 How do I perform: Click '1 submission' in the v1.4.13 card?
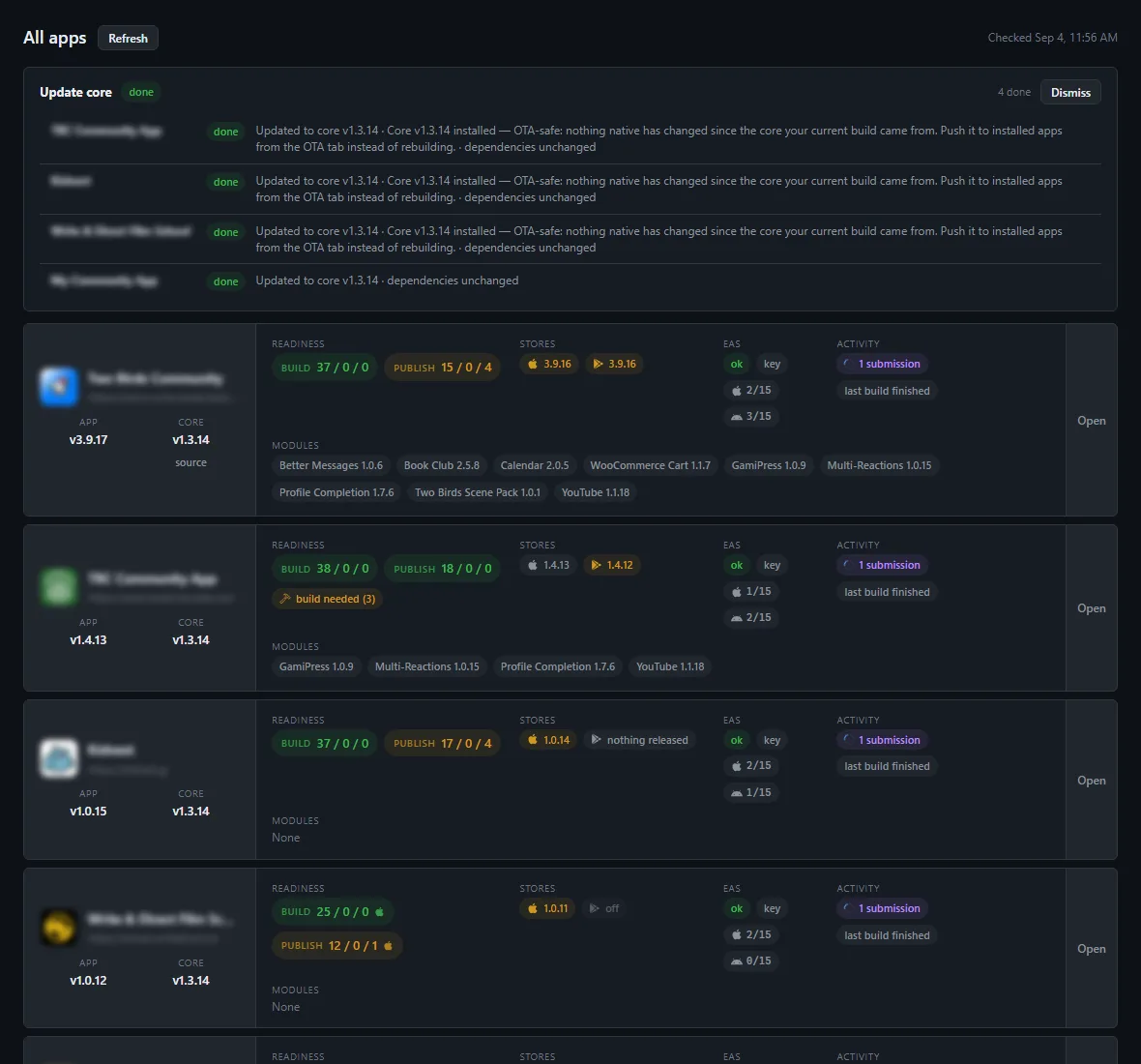(882, 565)
